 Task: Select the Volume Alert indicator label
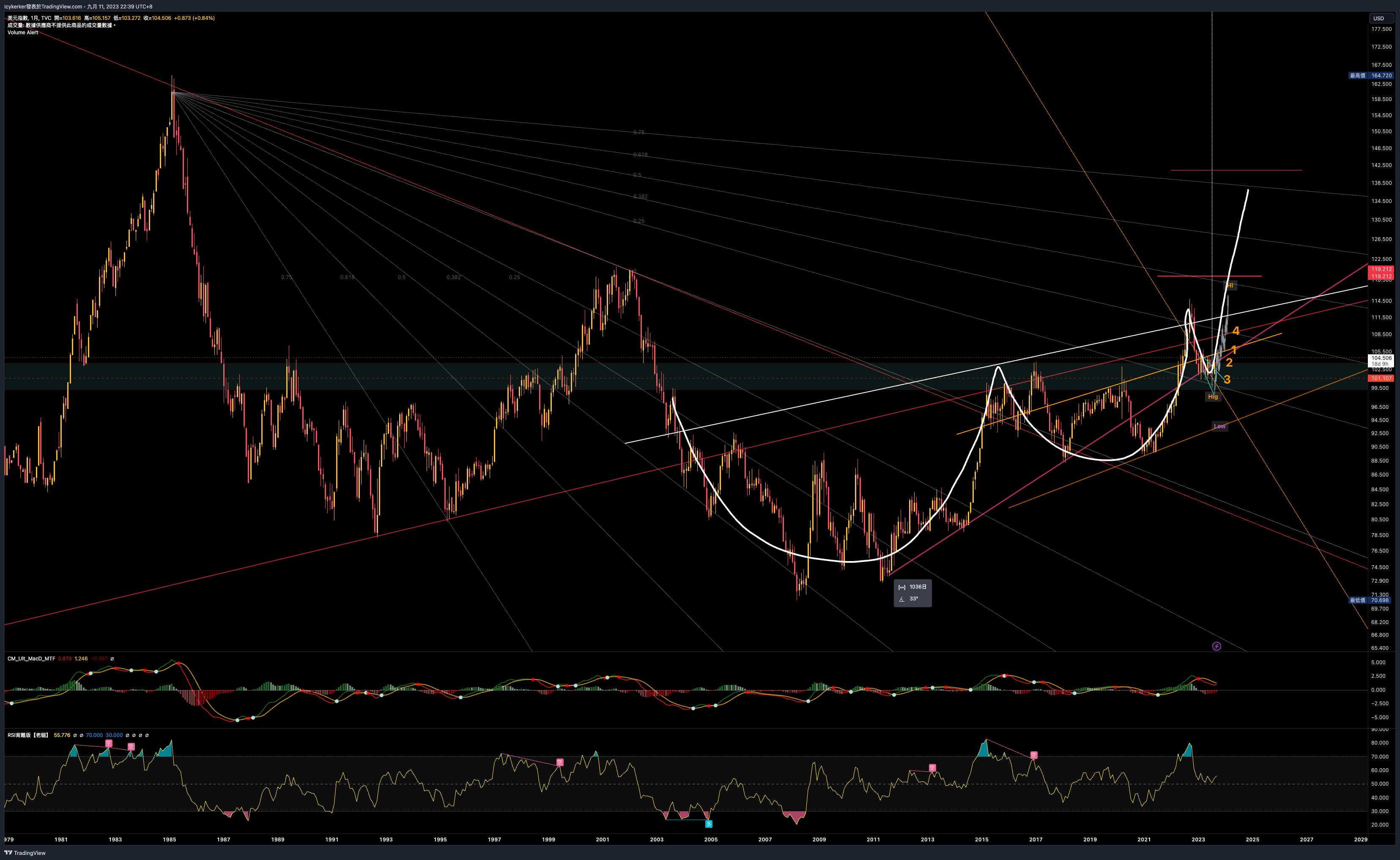click(x=23, y=33)
